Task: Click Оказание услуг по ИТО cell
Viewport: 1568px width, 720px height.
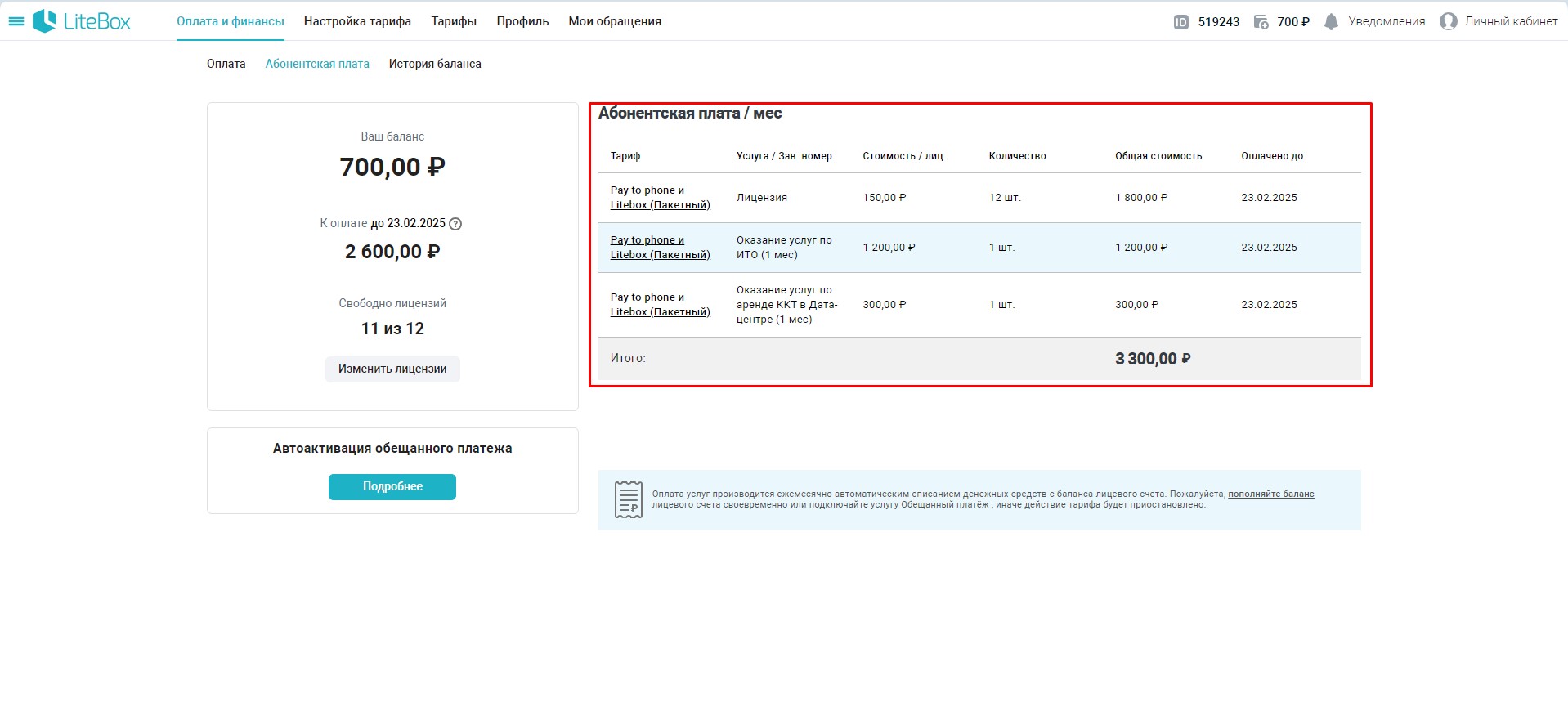Action: [x=784, y=248]
